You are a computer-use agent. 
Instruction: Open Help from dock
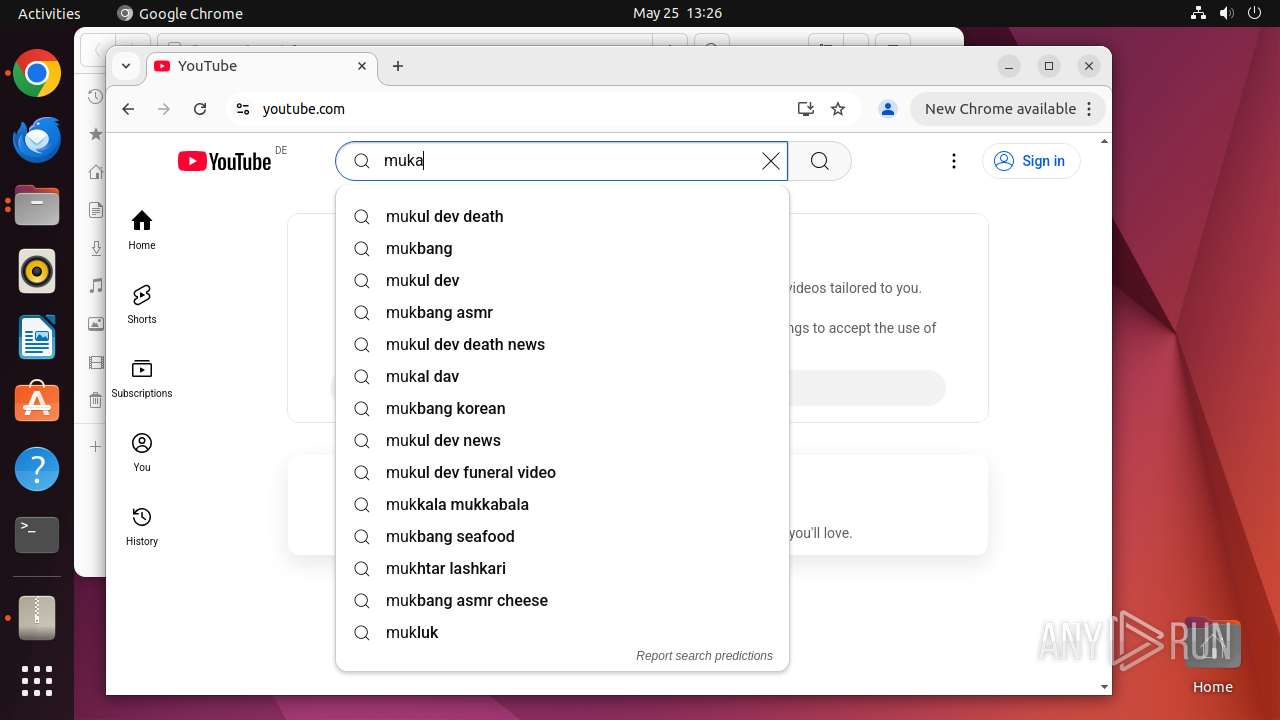37,469
